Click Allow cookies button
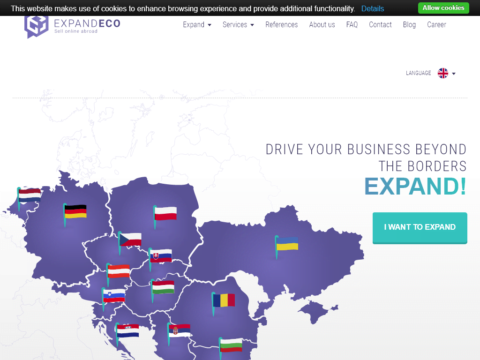 (443, 8)
